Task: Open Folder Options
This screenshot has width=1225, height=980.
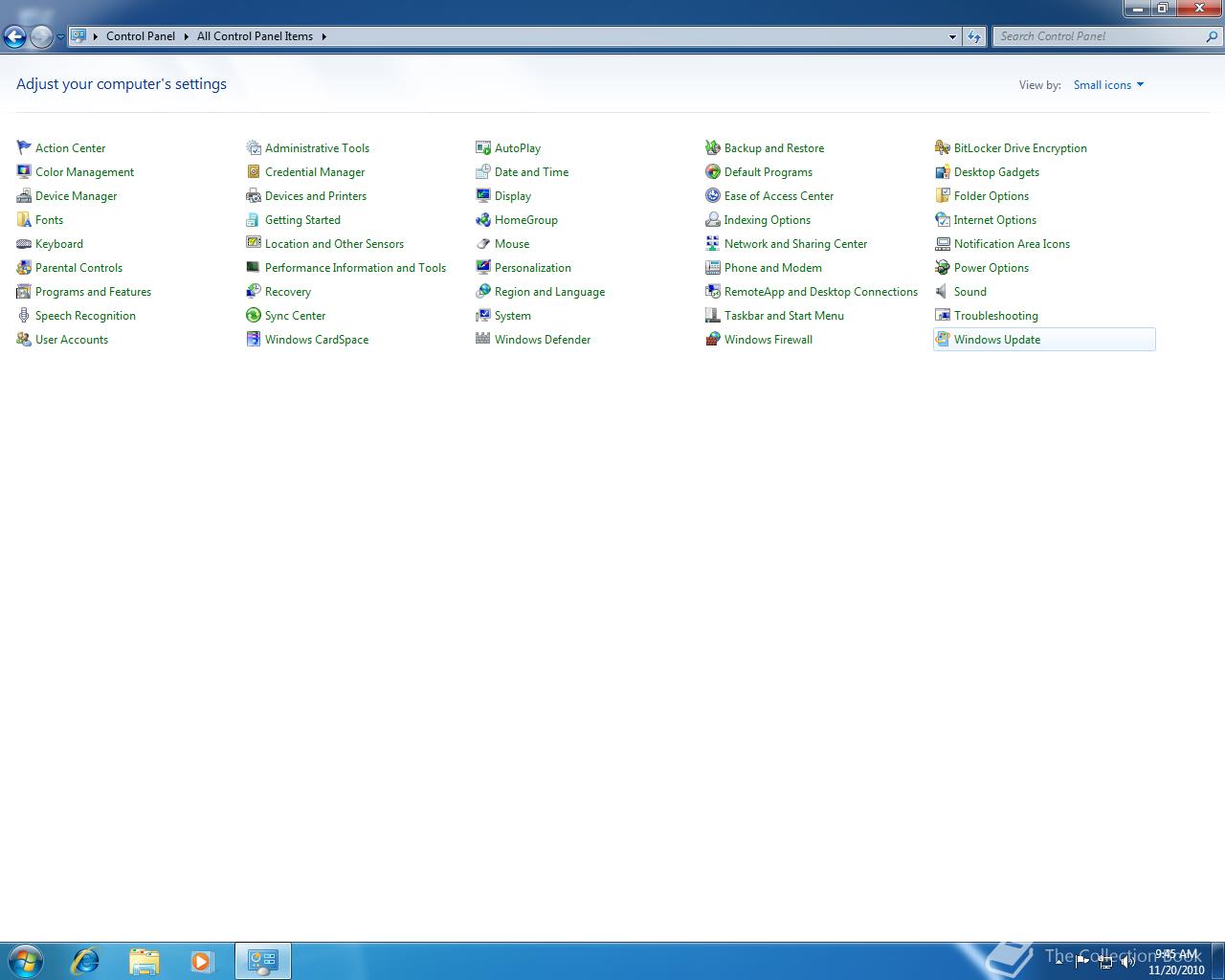Action: tap(991, 196)
